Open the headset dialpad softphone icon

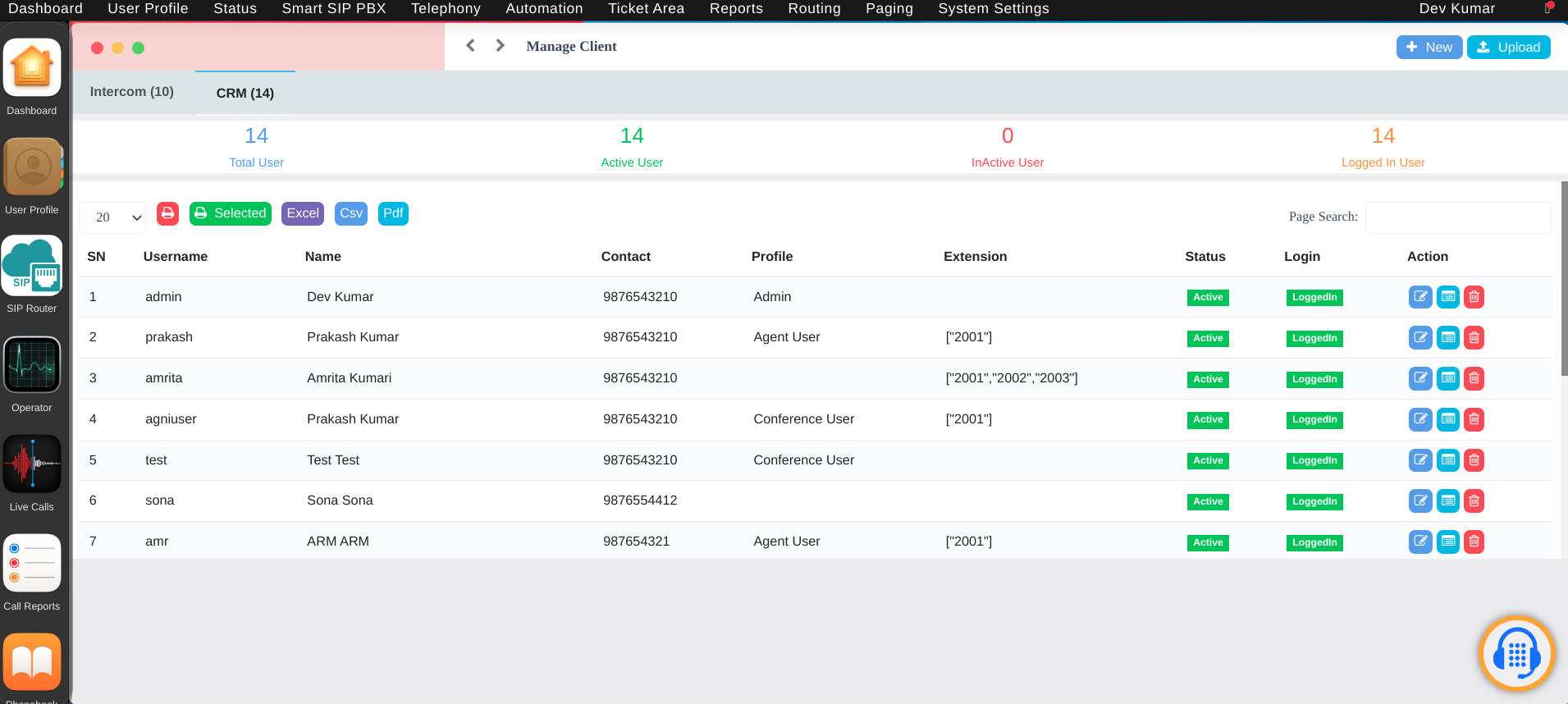(1517, 654)
